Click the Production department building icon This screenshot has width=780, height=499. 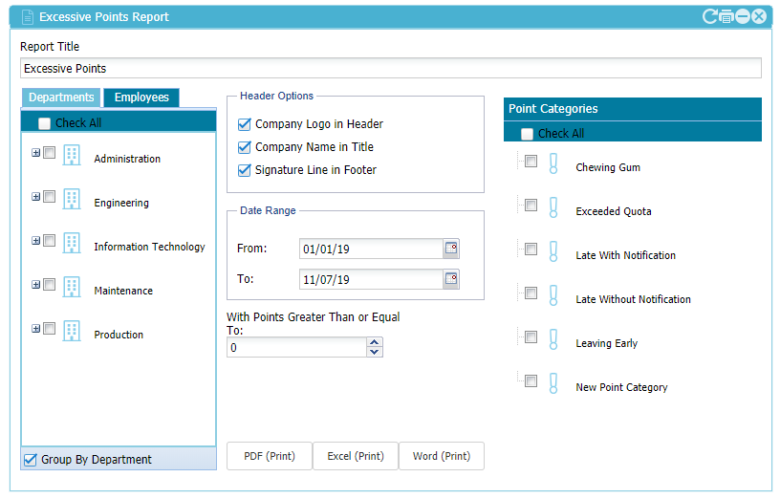[71, 330]
